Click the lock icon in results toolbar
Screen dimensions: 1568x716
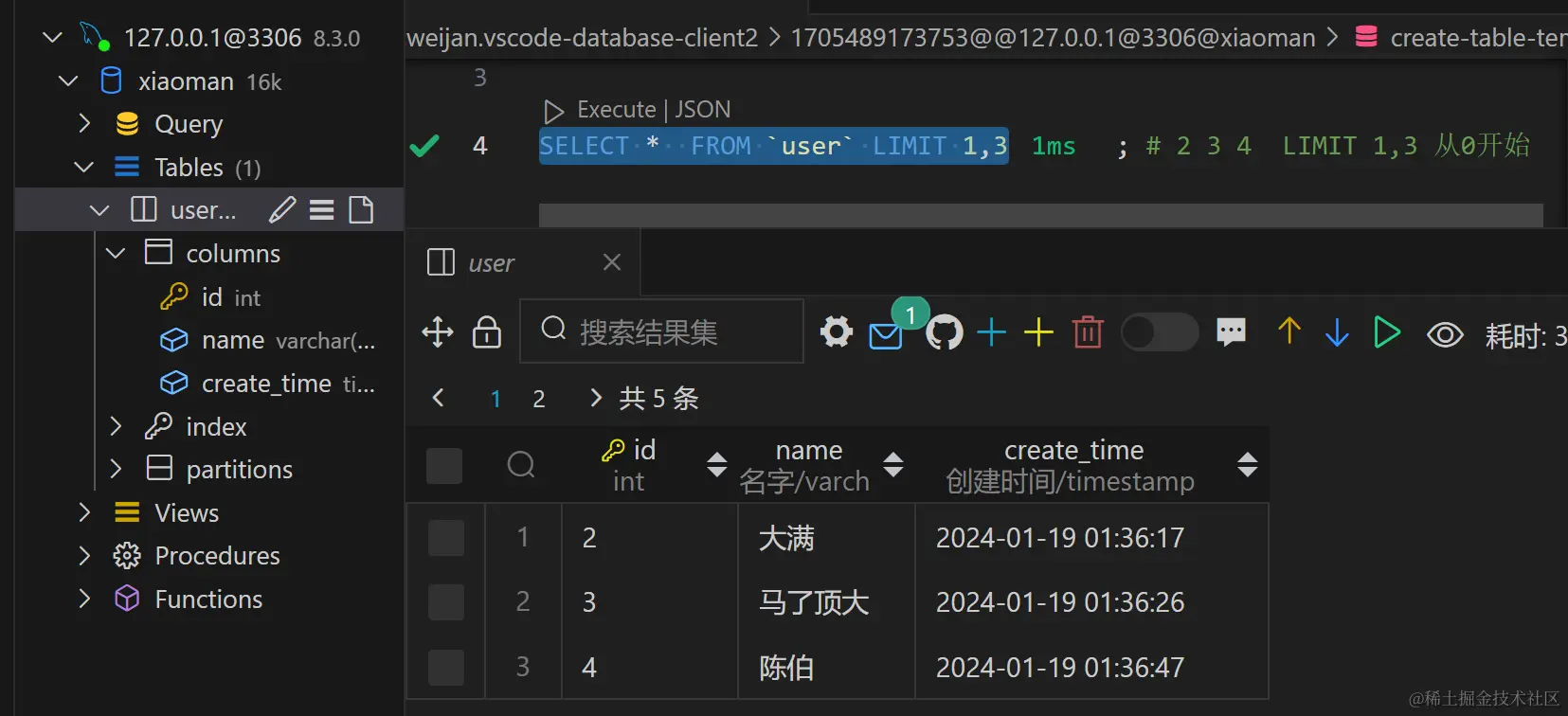(487, 331)
